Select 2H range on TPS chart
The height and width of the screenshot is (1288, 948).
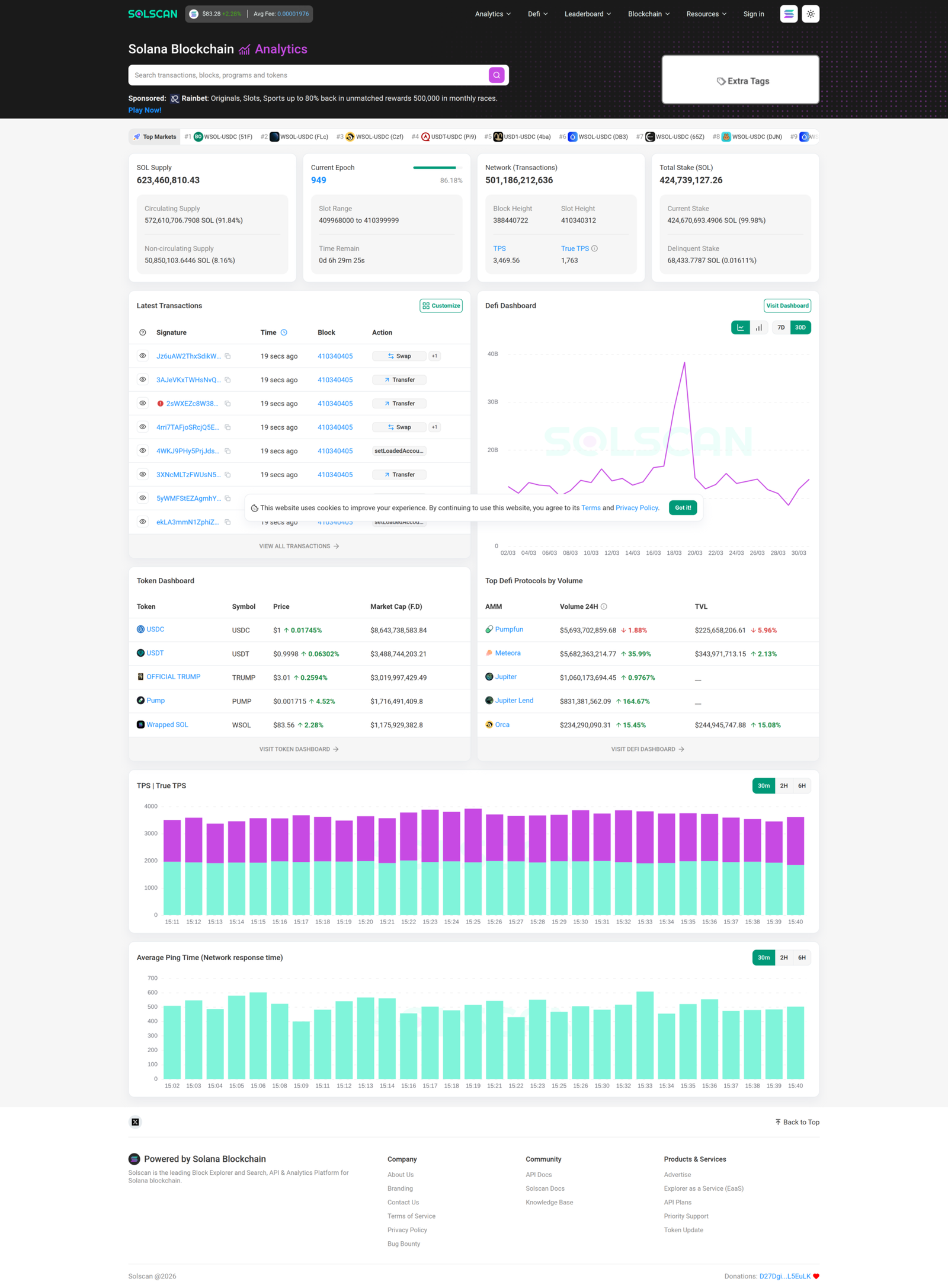tap(784, 786)
